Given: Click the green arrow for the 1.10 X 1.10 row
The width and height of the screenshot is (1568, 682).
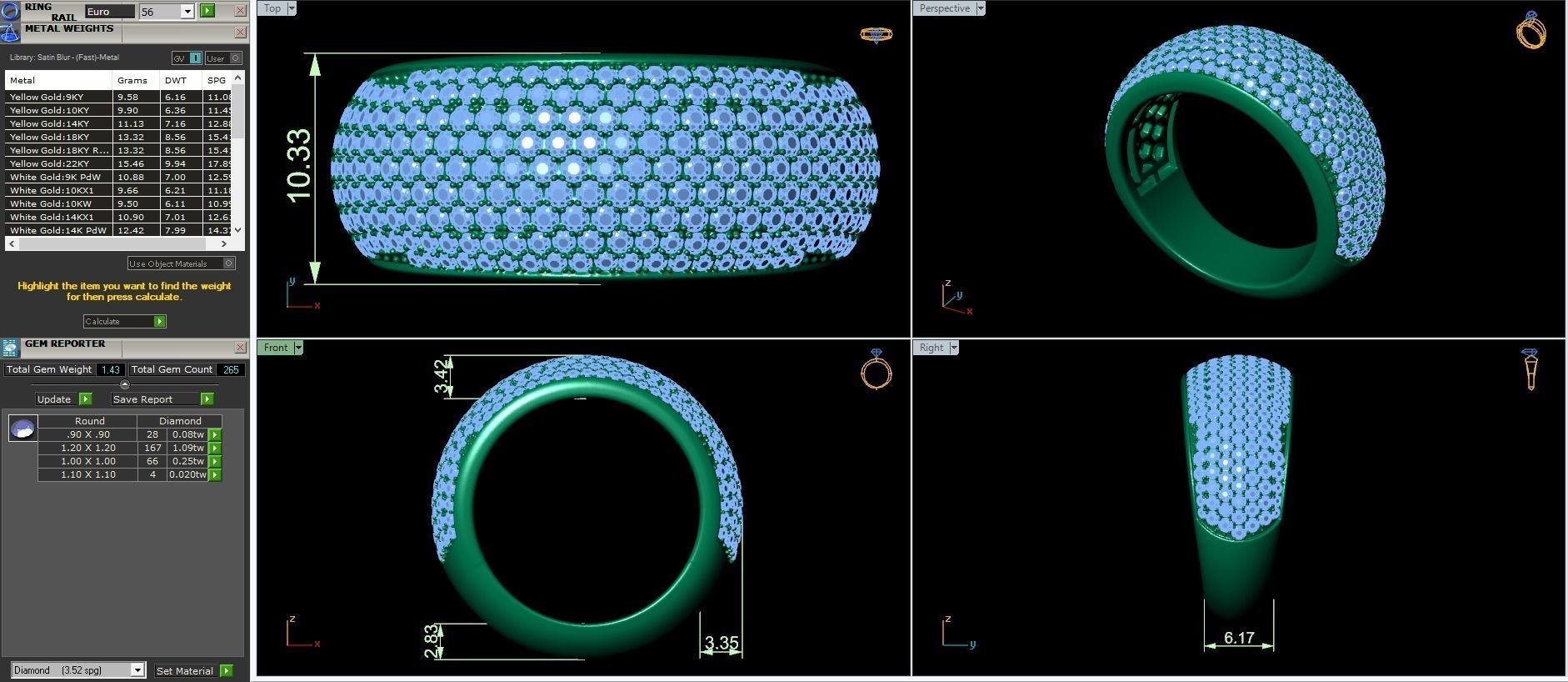Looking at the screenshot, I should coord(215,474).
